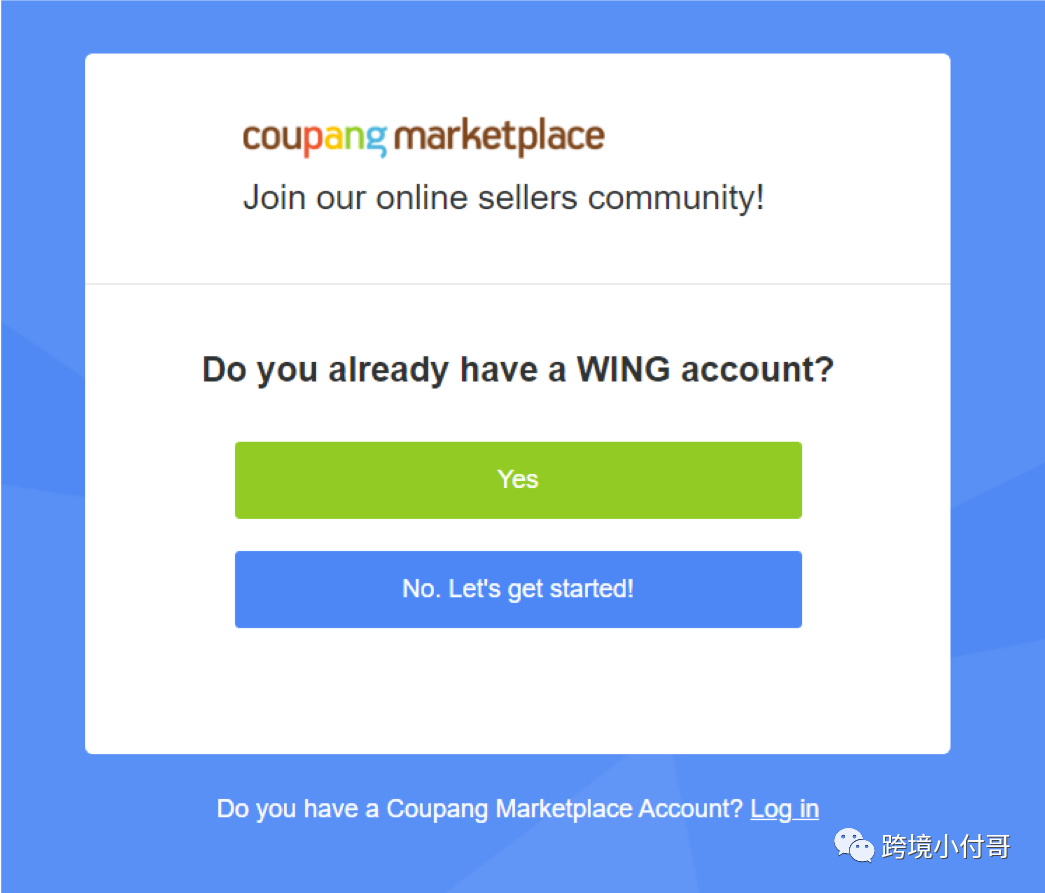This screenshot has width=1045, height=893.
Task: Click the word "account?" in the heading
Action: [x=757, y=370]
